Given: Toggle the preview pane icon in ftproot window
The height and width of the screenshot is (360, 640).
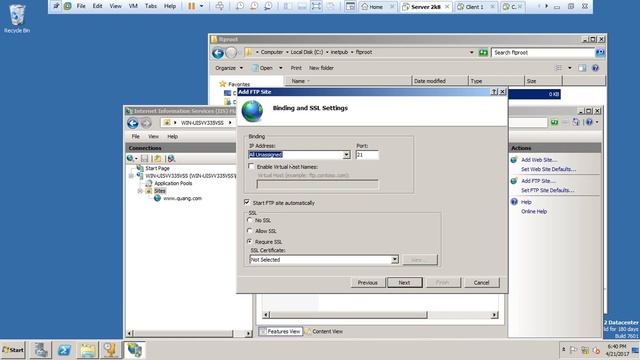Looking at the screenshot, I should click(x=582, y=68).
